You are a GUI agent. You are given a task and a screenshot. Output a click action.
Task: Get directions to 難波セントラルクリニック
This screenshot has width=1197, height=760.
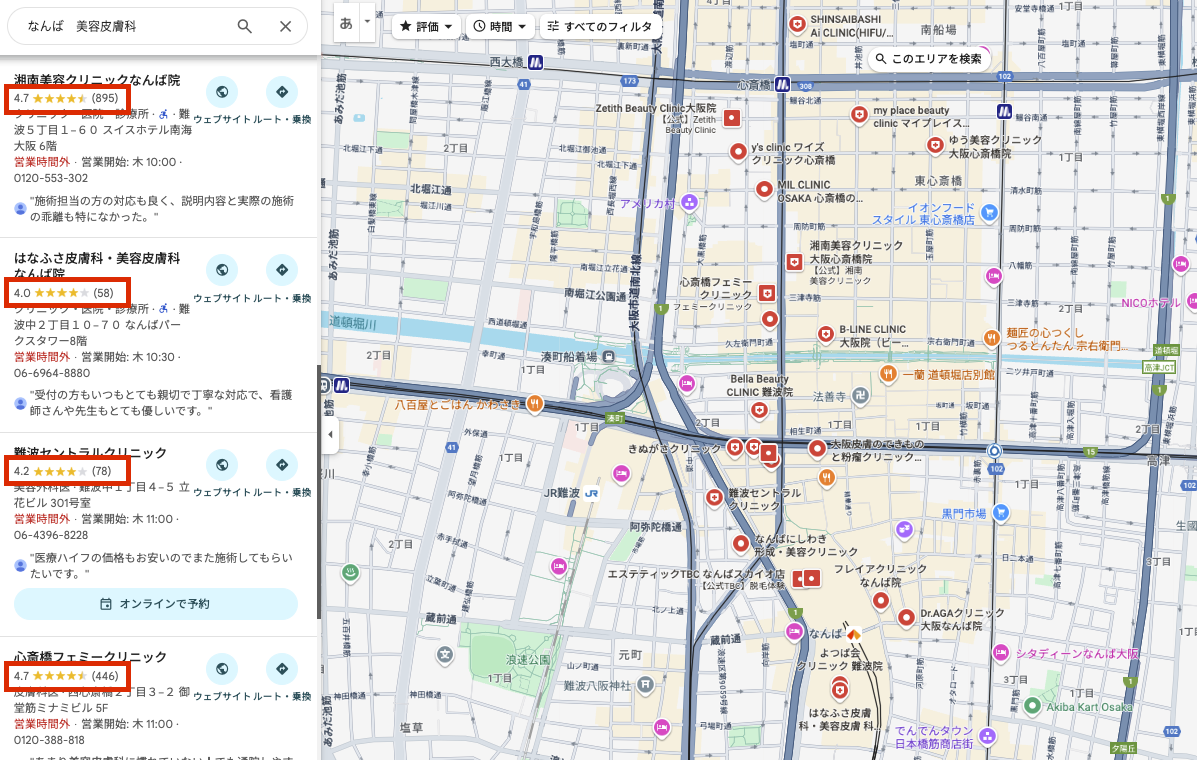(x=282, y=465)
